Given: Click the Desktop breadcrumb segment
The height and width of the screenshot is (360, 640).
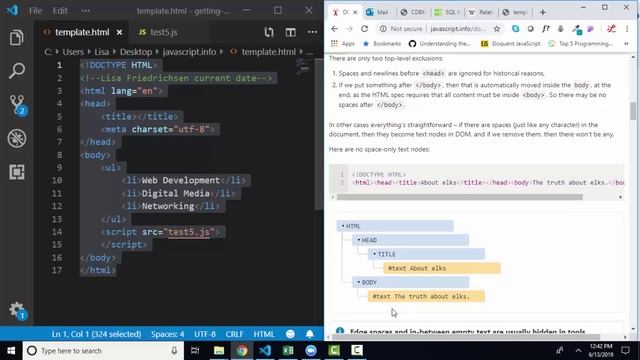Looking at the screenshot, I should pos(136,52).
